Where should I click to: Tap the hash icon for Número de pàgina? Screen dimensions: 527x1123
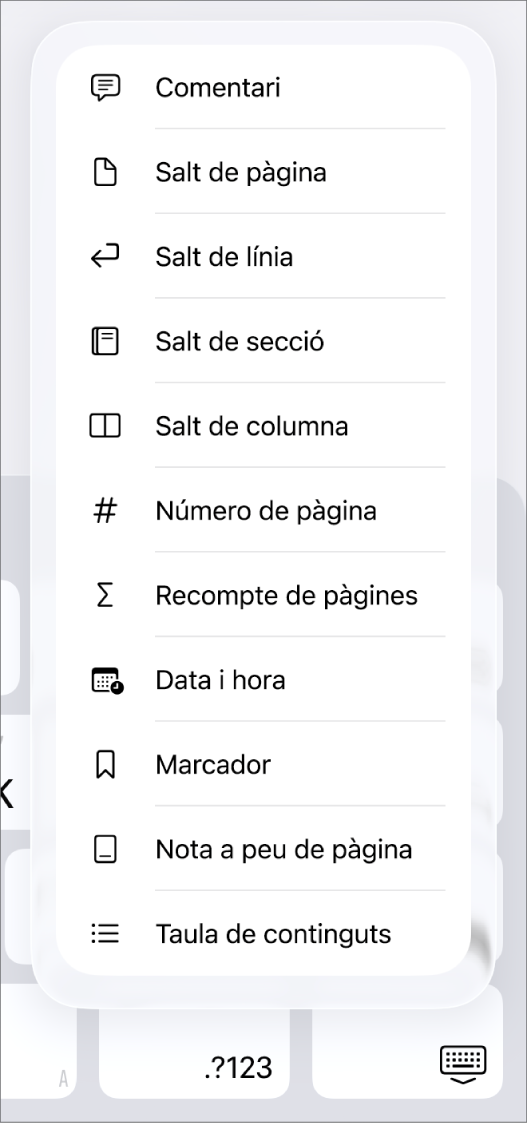(x=105, y=511)
